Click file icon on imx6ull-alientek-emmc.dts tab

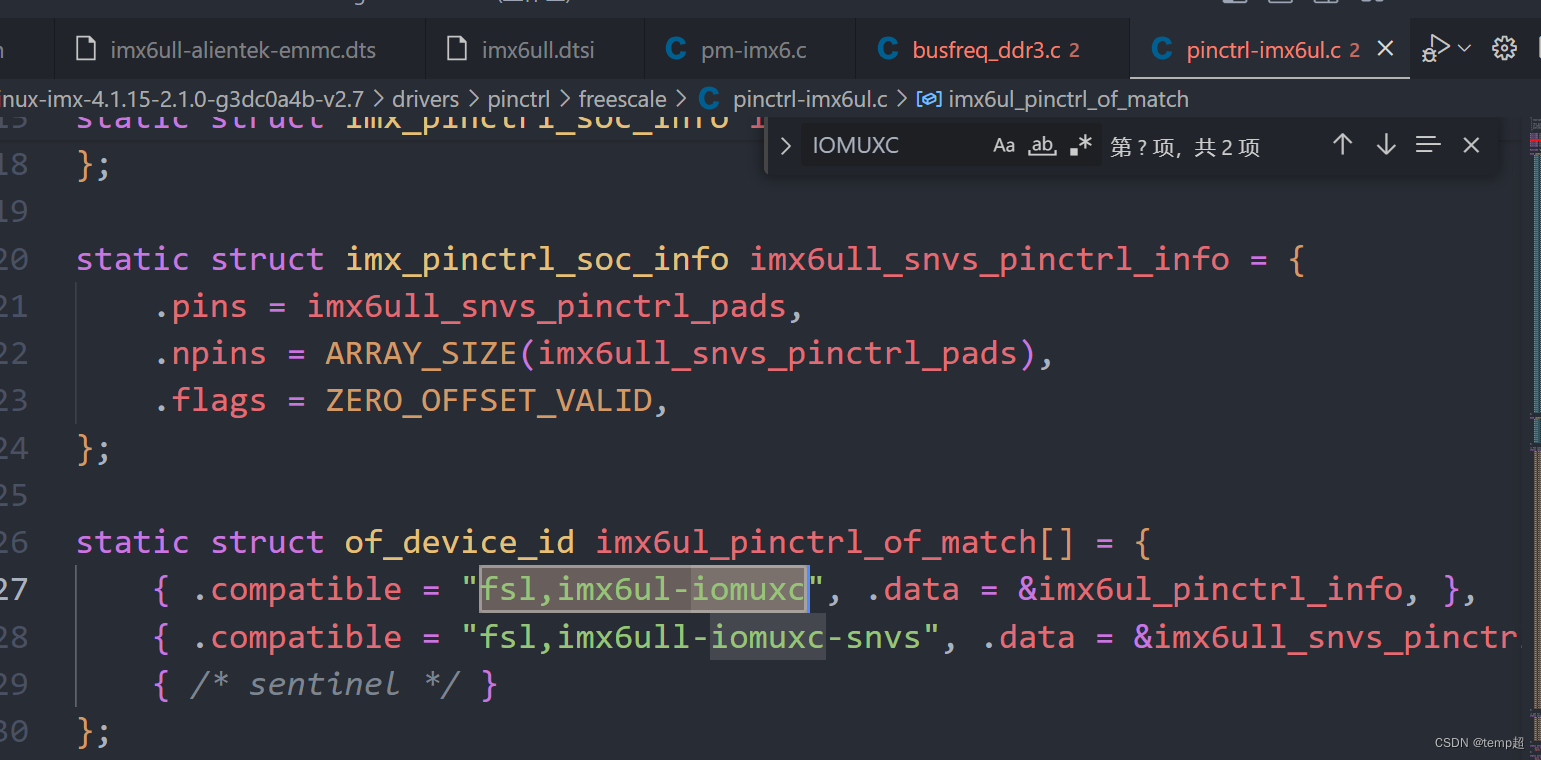(87, 48)
